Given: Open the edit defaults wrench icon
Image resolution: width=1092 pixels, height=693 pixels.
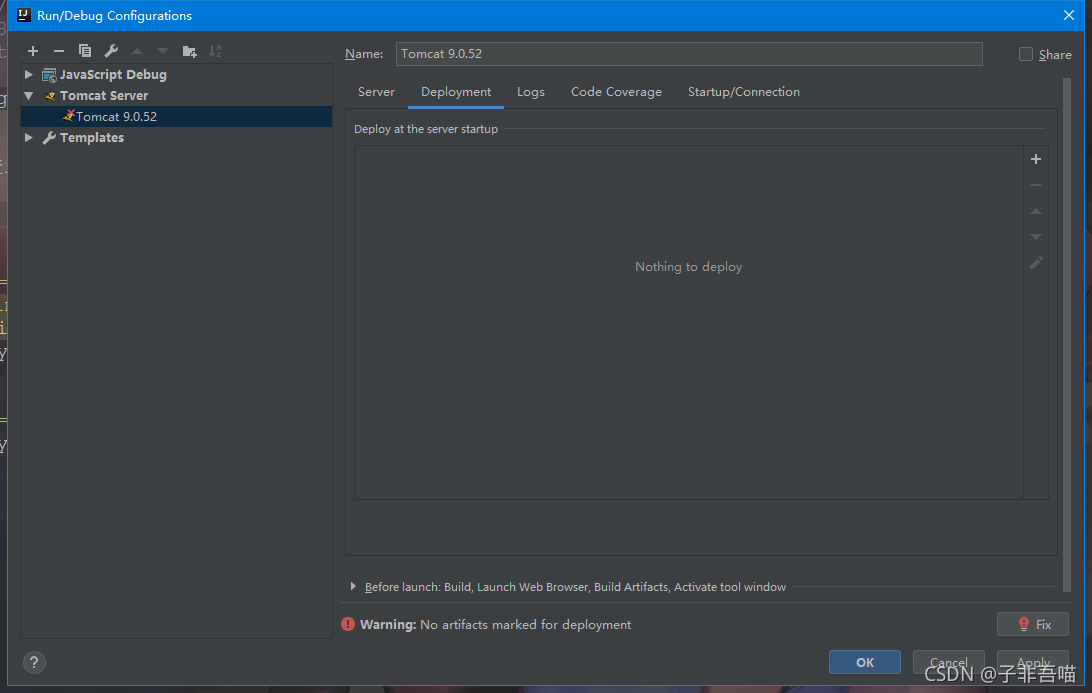Looking at the screenshot, I should point(111,51).
